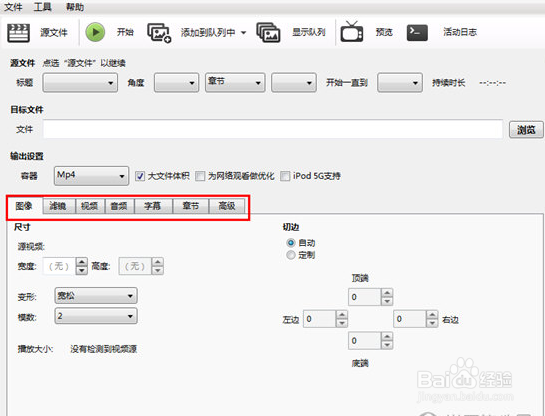Click the Activity Log terminal icon
This screenshot has height=416, width=545.
tap(417, 33)
